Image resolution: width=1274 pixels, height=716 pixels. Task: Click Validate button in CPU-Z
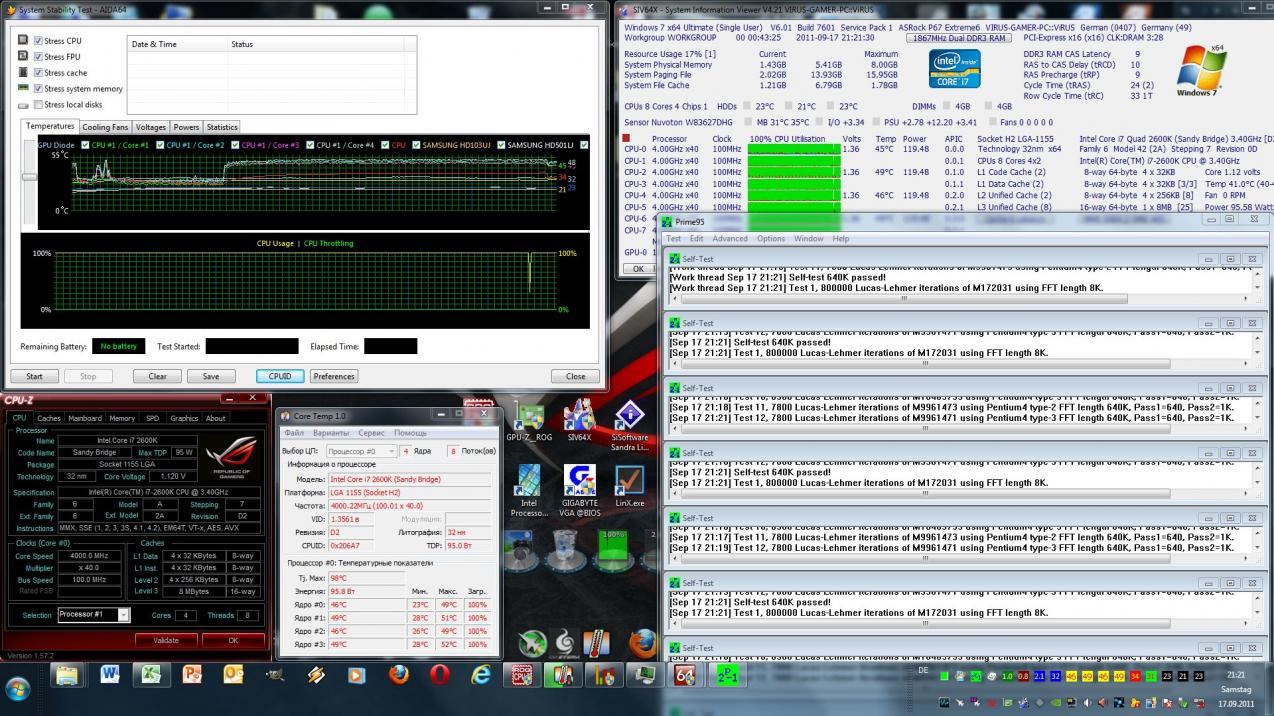[x=166, y=640]
